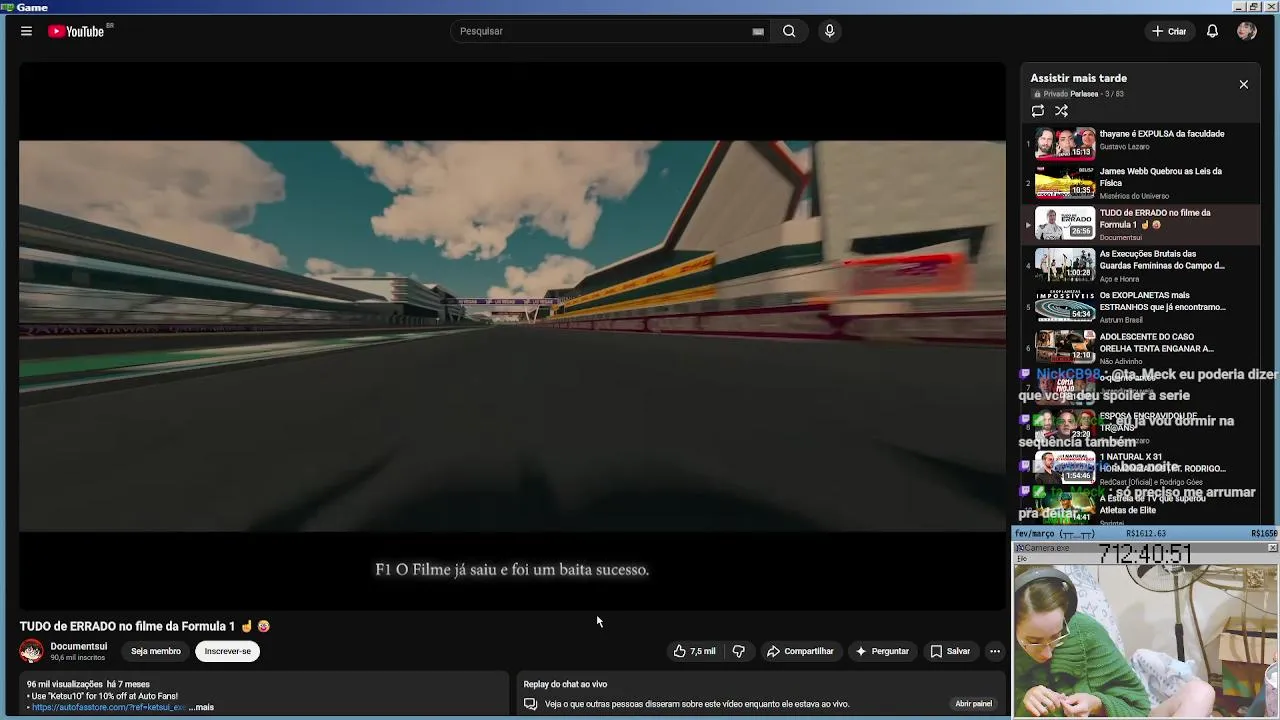Expand description with ...mais

[200, 707]
